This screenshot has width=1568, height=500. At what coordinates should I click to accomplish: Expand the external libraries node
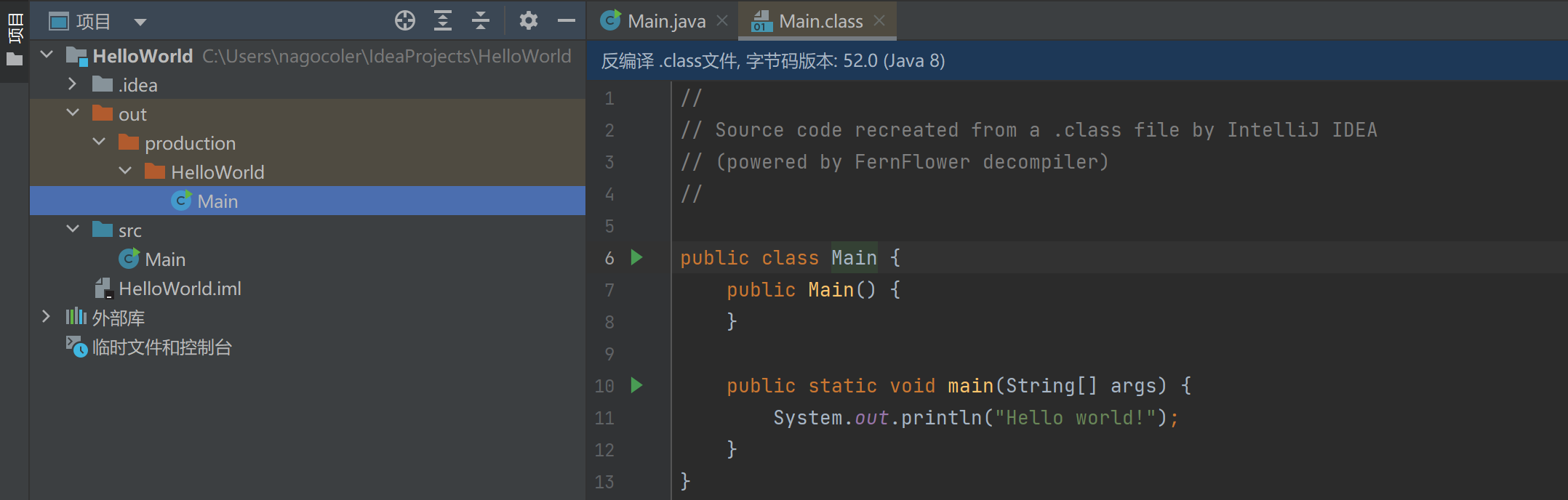pyautogui.click(x=46, y=317)
